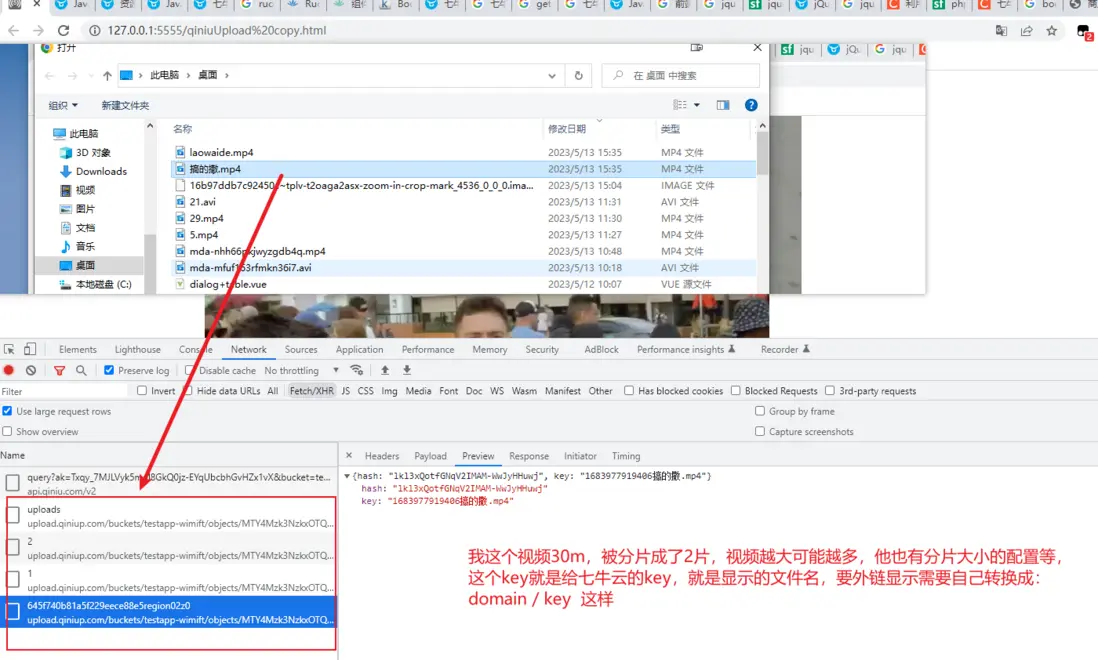
Task: Click the 新建文件夹 button
Action: [125, 106]
